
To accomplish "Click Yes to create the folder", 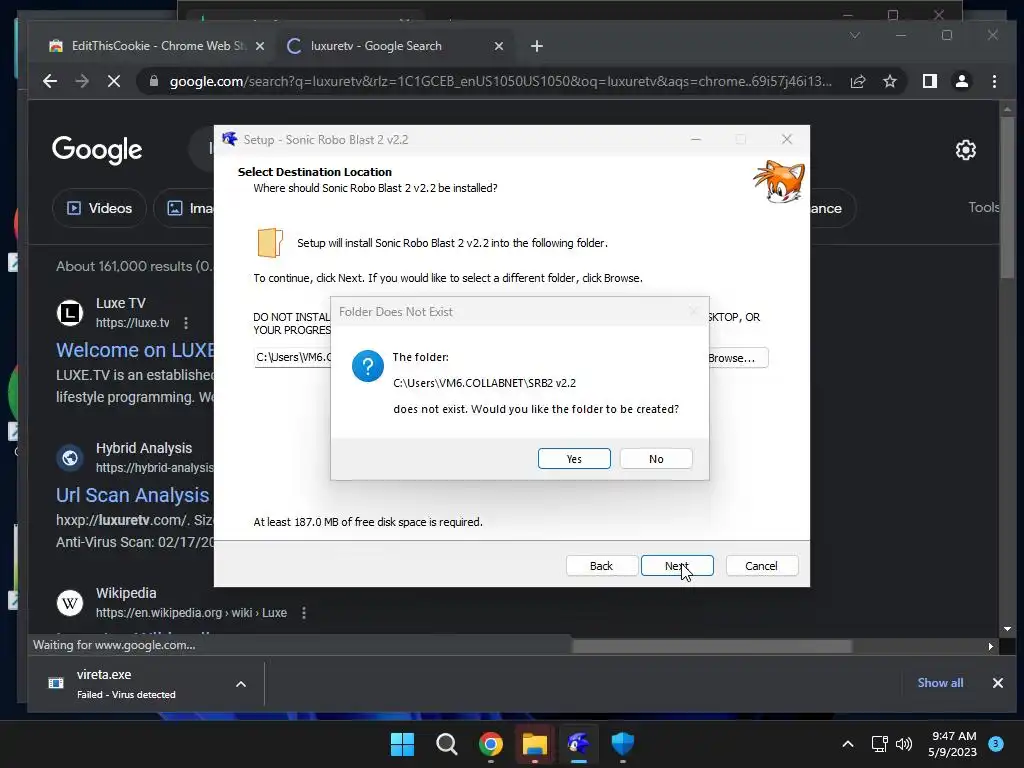I will 574,458.
